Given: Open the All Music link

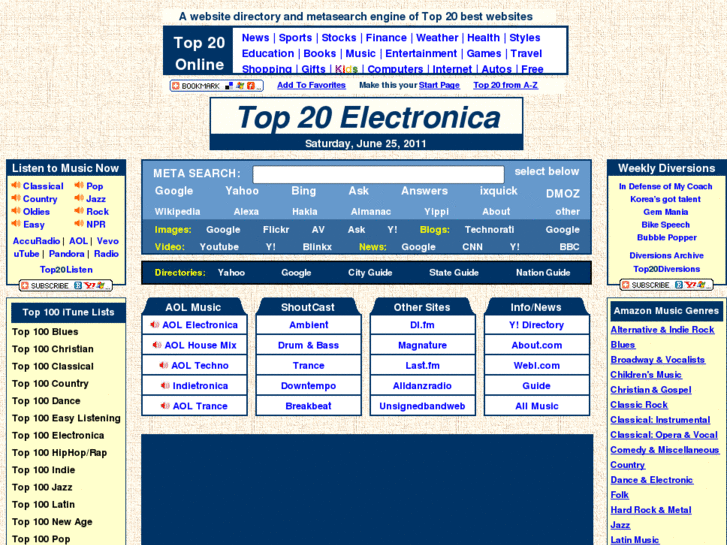Looking at the screenshot, I should [536, 406].
